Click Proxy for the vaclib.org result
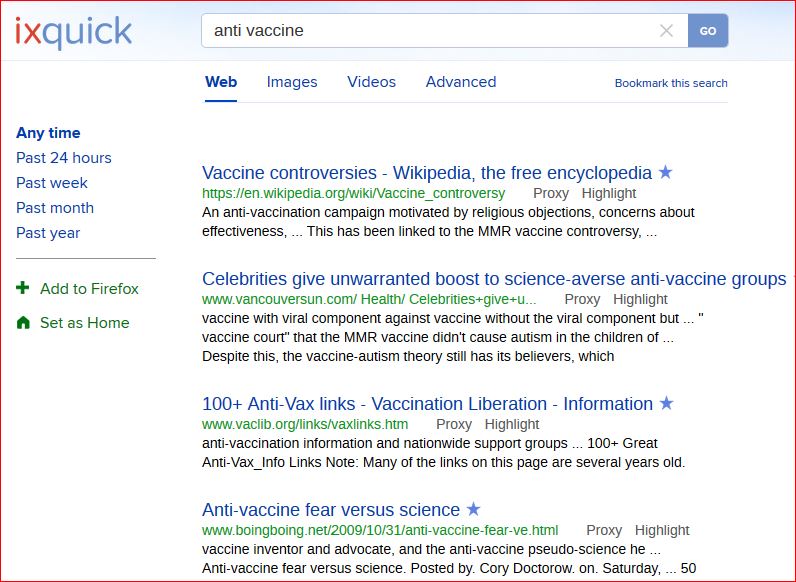Viewport: 796px width, 582px height. tap(454, 425)
